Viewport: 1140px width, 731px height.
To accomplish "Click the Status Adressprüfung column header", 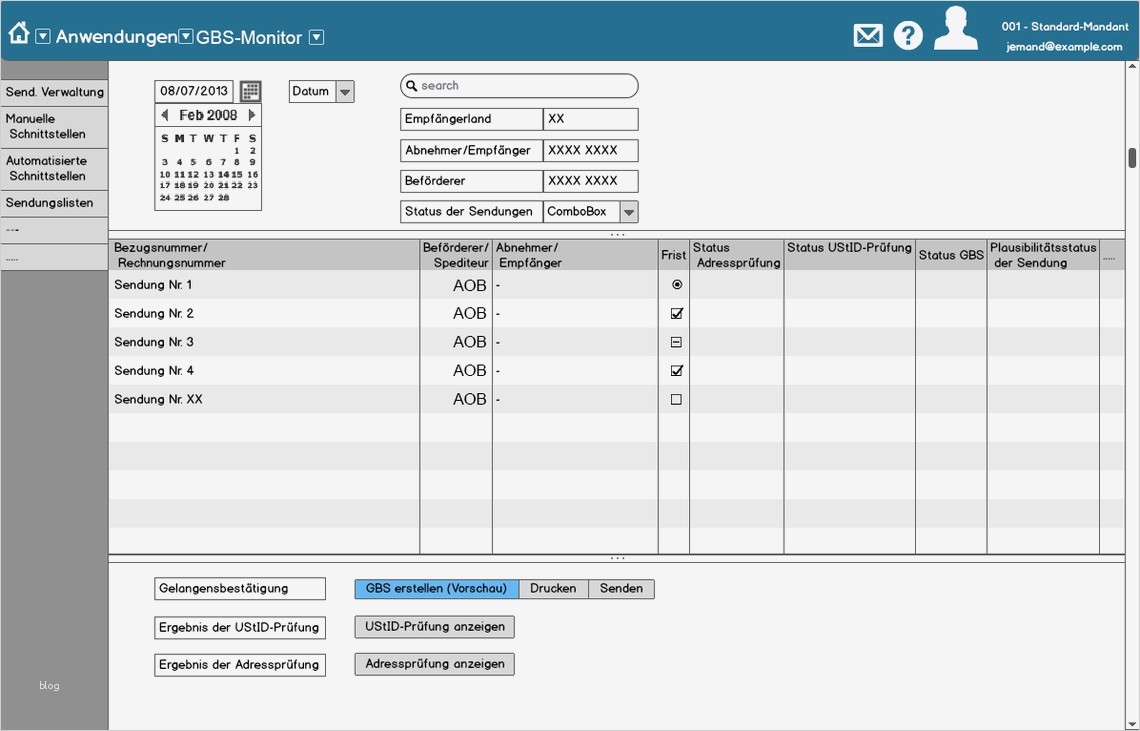I will 736,255.
